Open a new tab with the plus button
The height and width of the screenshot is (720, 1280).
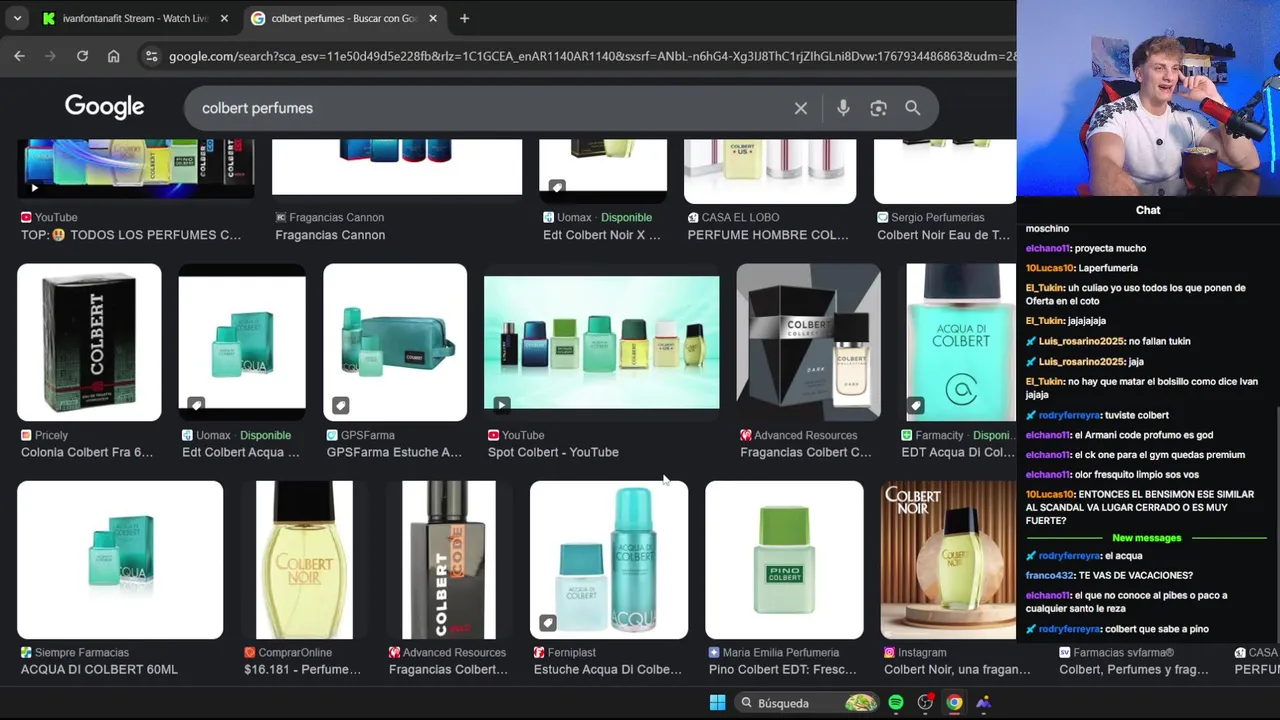pos(464,18)
